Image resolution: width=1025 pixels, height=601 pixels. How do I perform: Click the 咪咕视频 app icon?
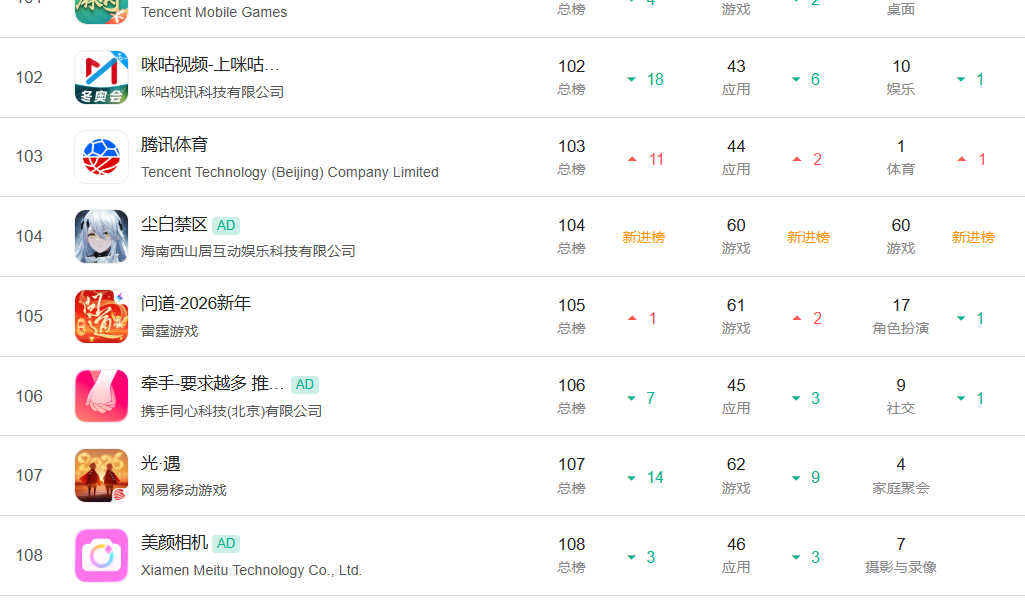coord(101,78)
